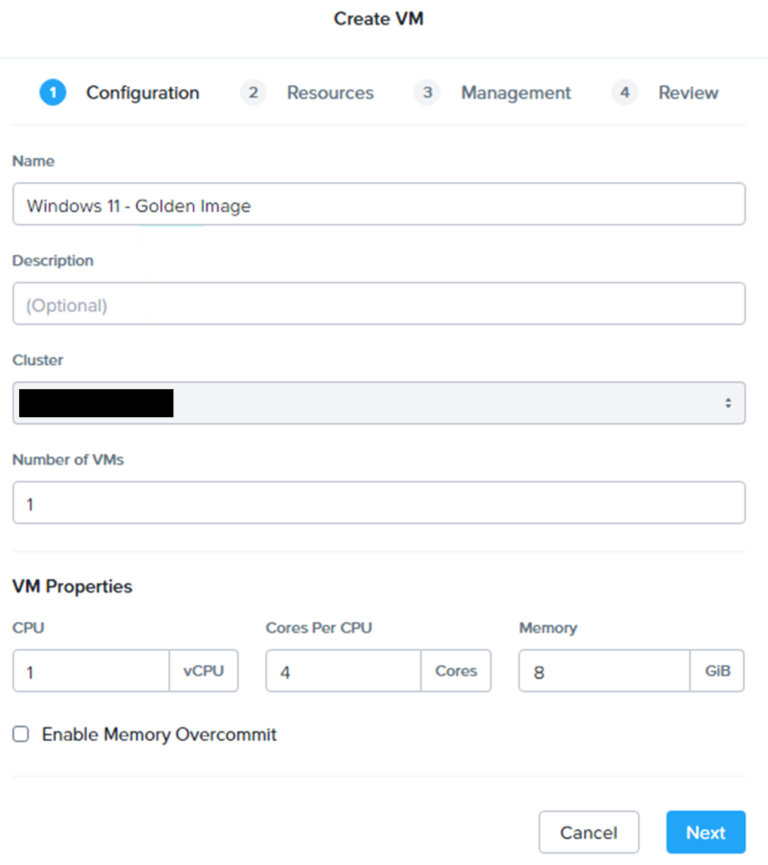Click the step 1 Configuration circle
The height and width of the screenshot is (865, 768).
pyautogui.click(x=52, y=92)
